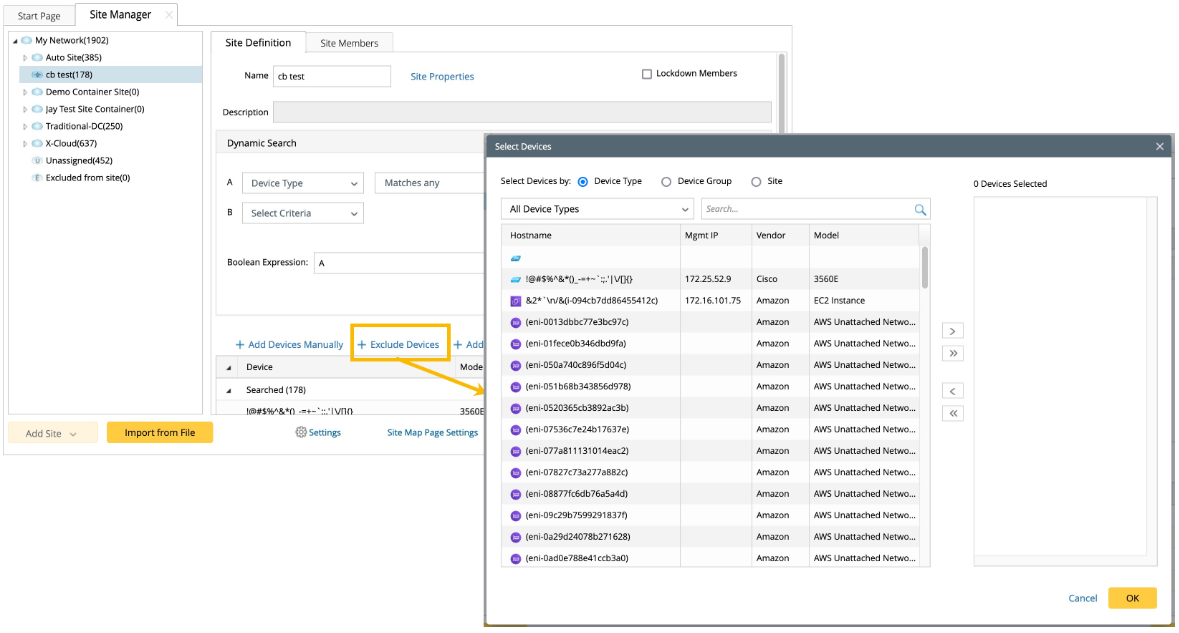Switch to the Start Page tab
Viewport: 1179px width, 633px height.
(39, 16)
